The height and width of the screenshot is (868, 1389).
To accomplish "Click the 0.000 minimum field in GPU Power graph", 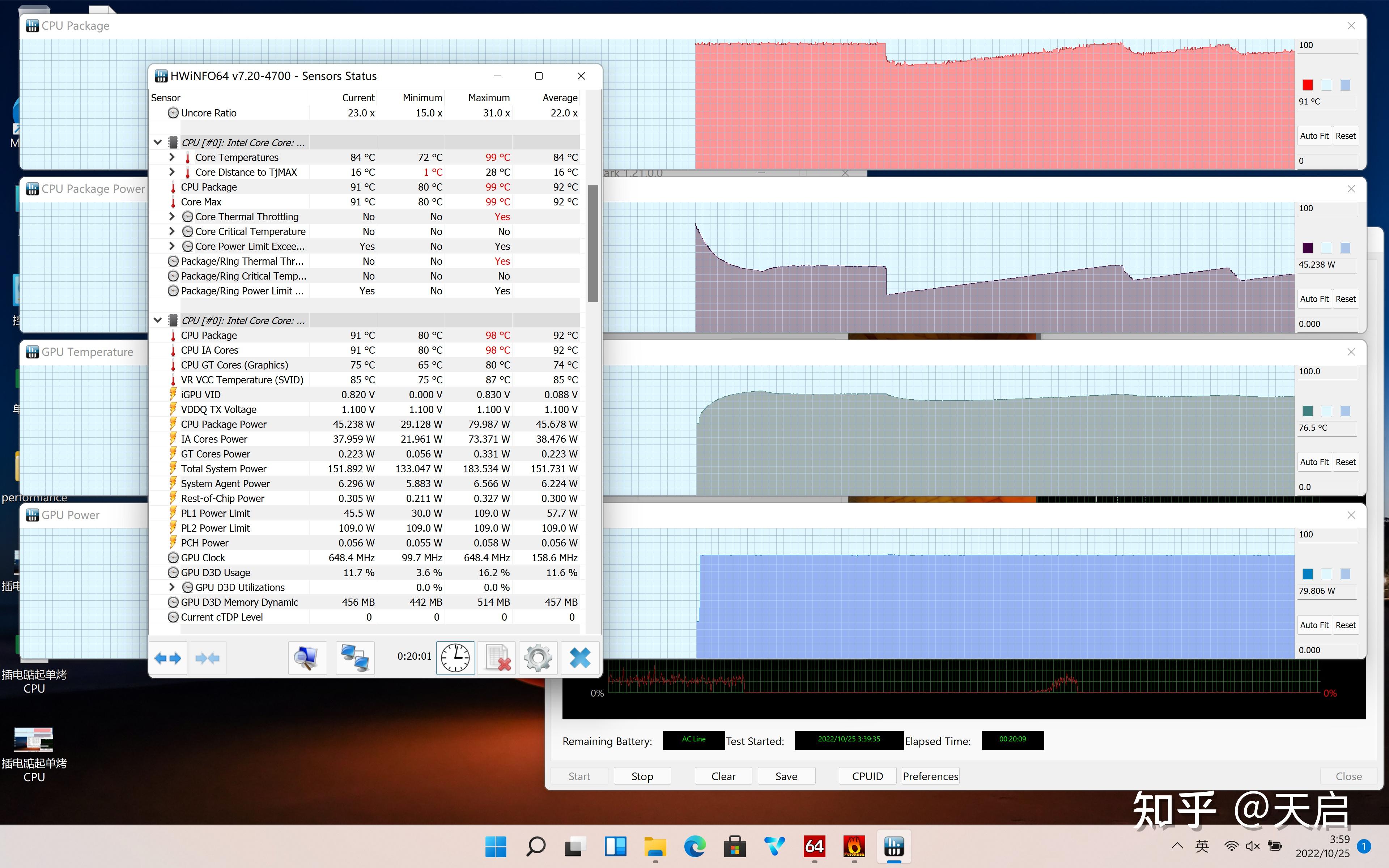I will coord(1327,650).
